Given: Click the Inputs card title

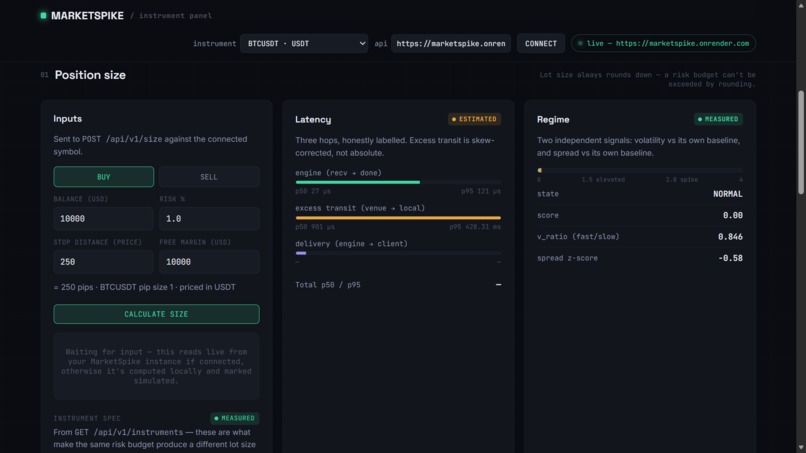Looking at the screenshot, I should point(67,119).
